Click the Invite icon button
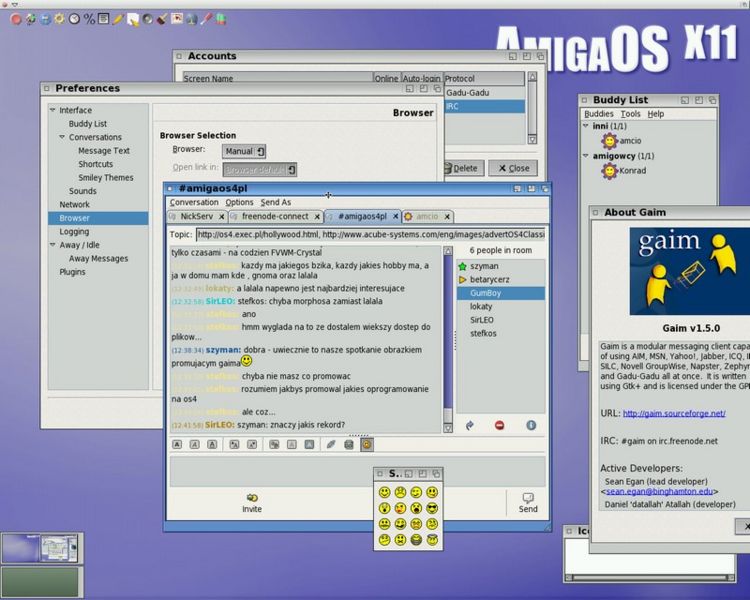 [x=252, y=498]
